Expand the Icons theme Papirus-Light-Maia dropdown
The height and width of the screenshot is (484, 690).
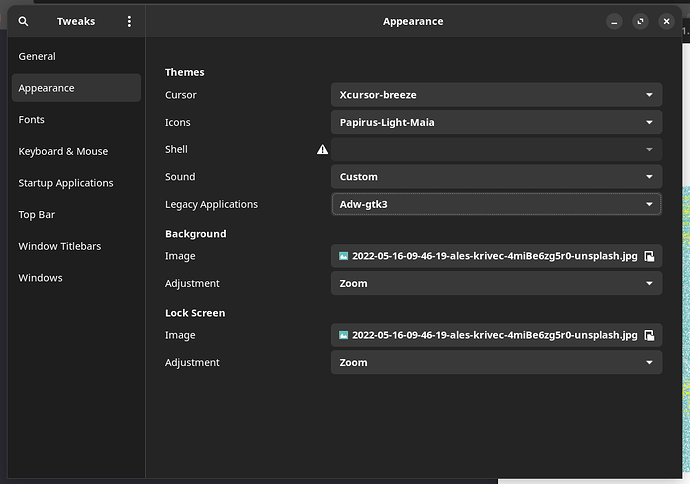coord(496,122)
